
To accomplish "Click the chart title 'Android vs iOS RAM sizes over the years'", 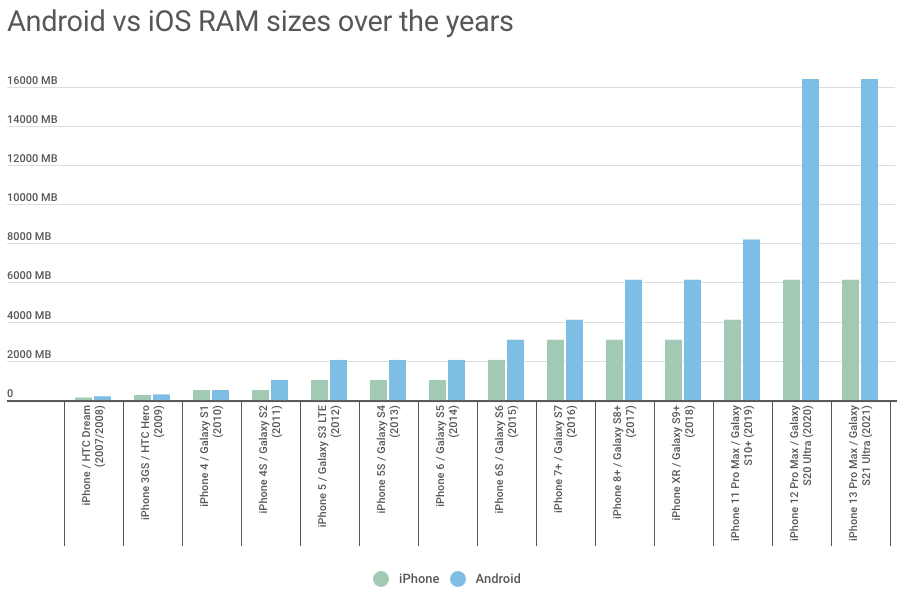I will click(x=260, y=21).
